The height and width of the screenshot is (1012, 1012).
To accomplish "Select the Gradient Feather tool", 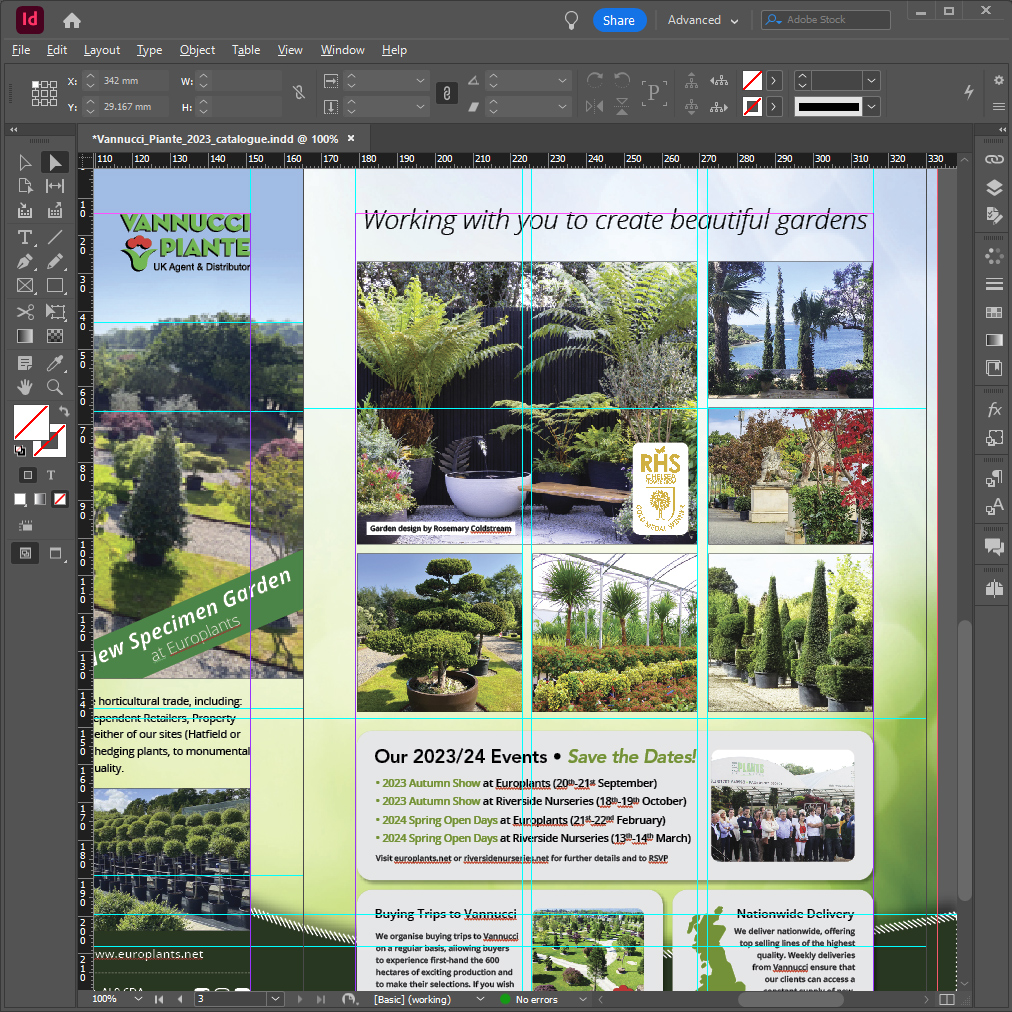I will tap(55, 336).
